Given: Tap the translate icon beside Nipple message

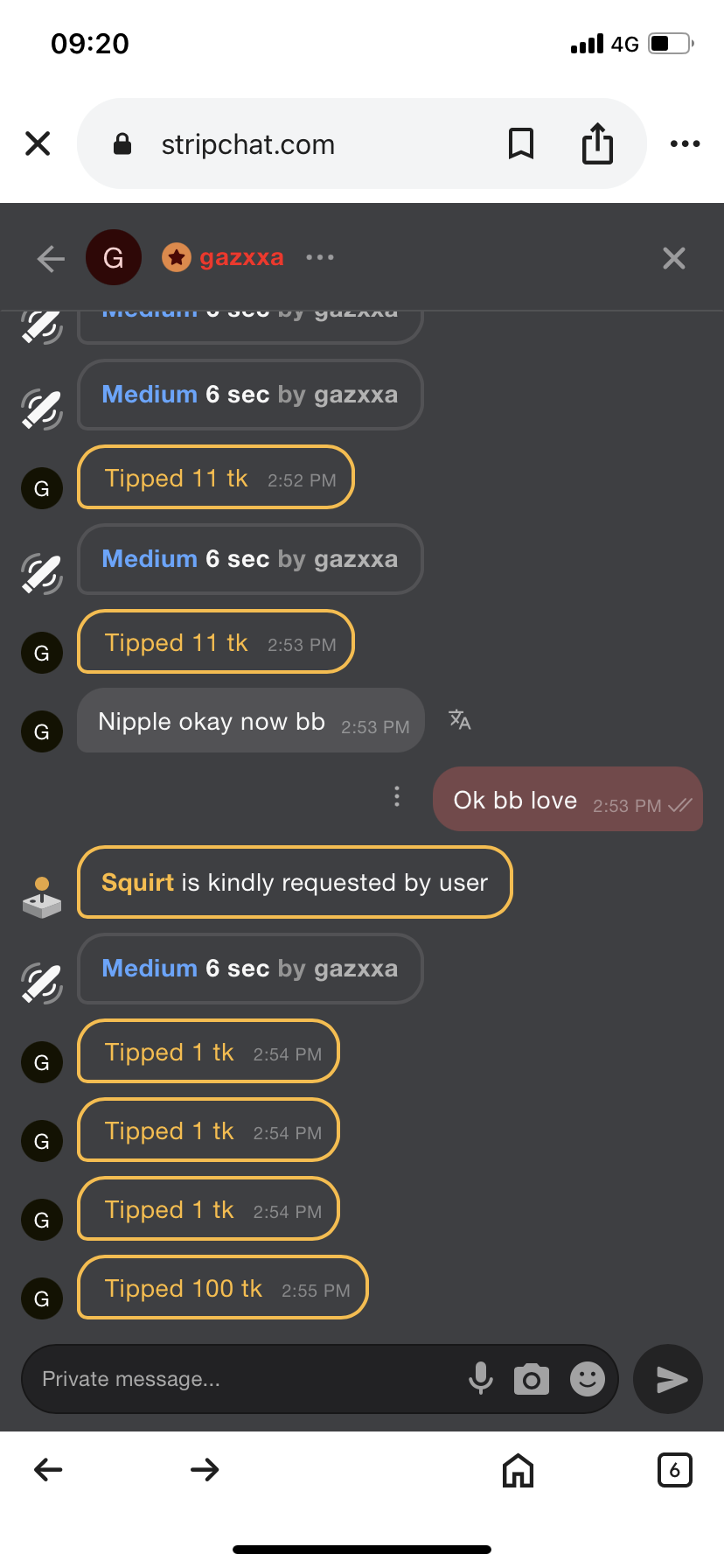Looking at the screenshot, I should point(460,720).
